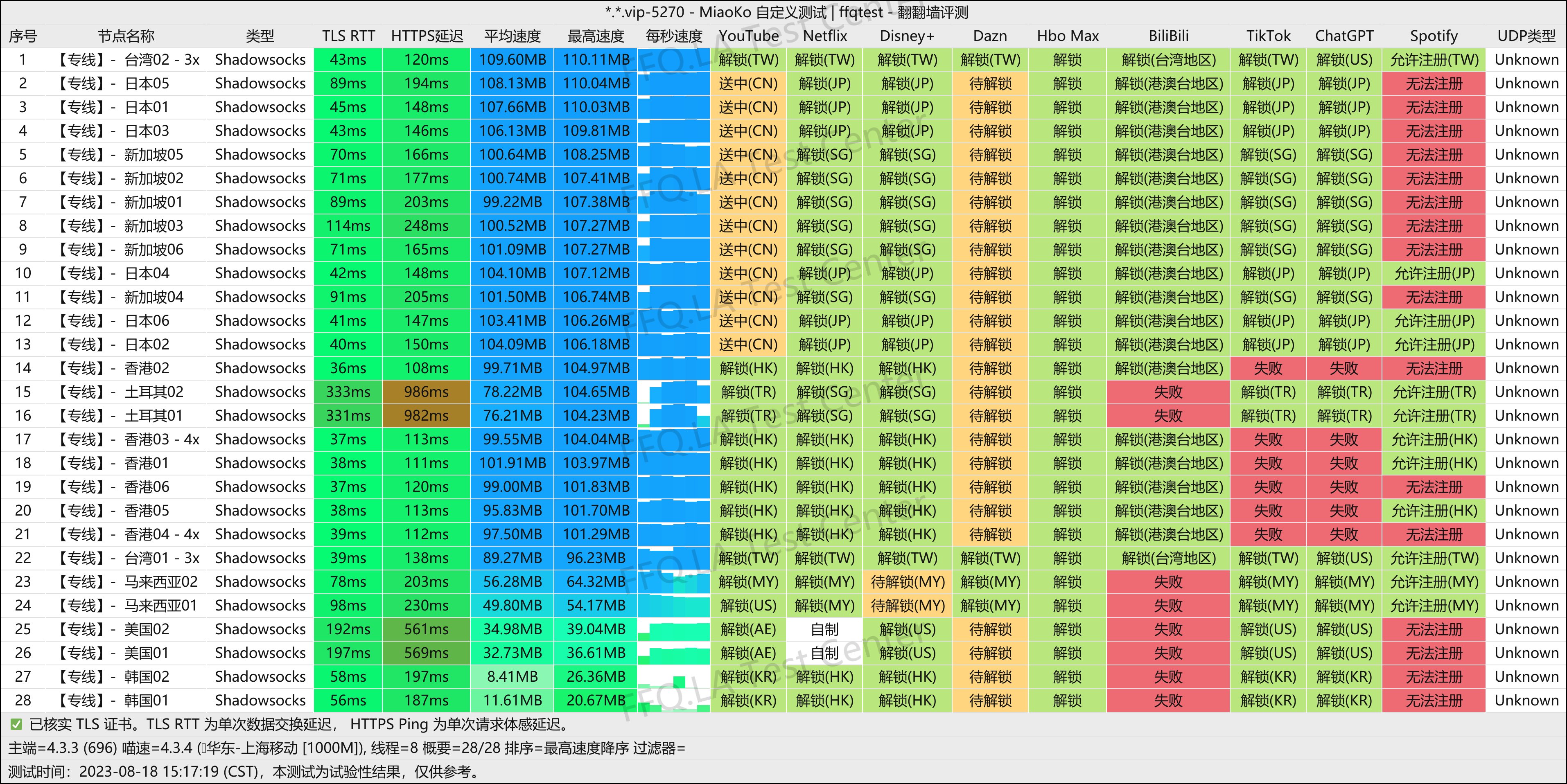1567x784 pixels.
Task: Click the 自制 Netflix cell for 美国02
Action: (x=824, y=629)
